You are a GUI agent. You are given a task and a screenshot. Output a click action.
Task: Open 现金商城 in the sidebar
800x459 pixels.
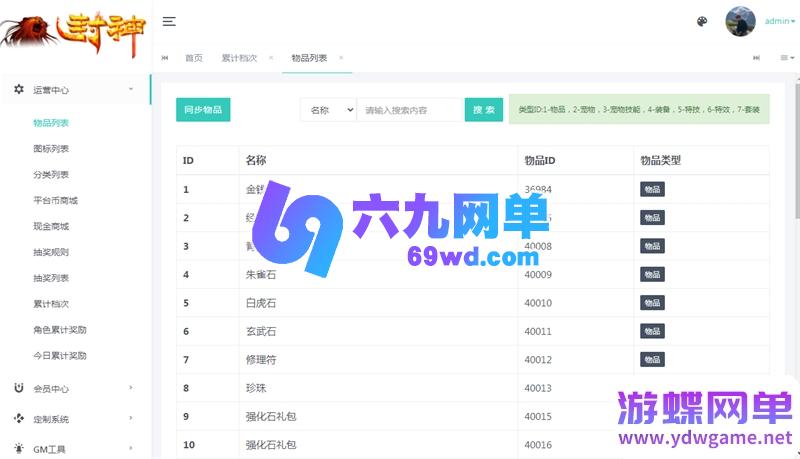click(x=51, y=226)
